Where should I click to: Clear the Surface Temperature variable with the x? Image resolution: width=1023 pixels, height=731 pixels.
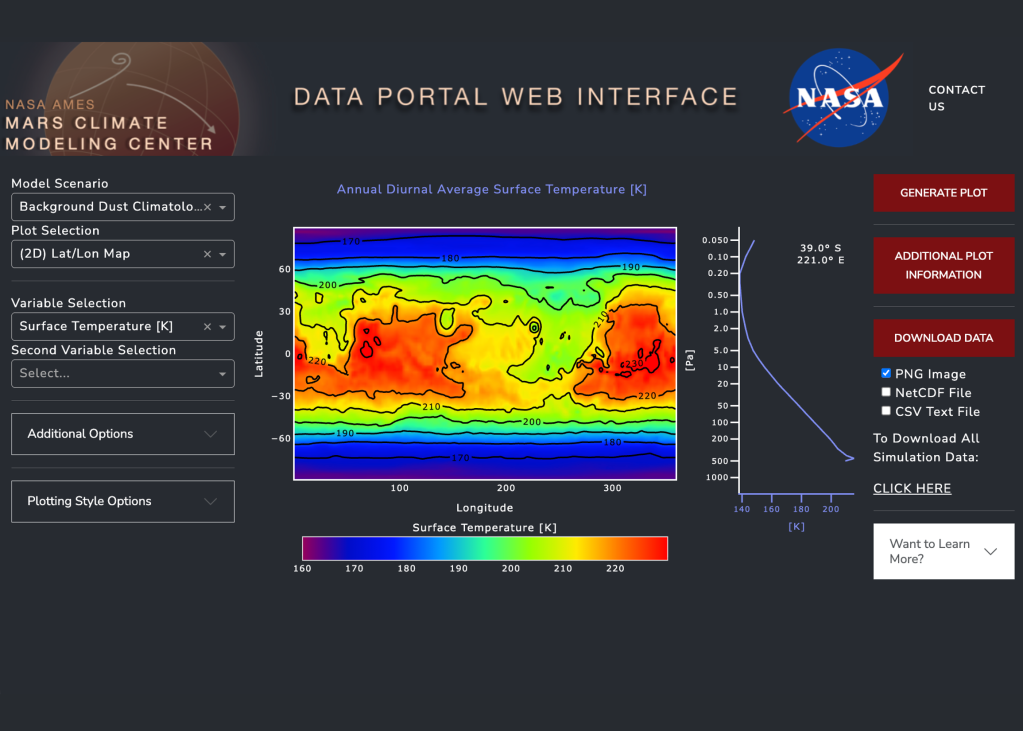click(x=207, y=326)
